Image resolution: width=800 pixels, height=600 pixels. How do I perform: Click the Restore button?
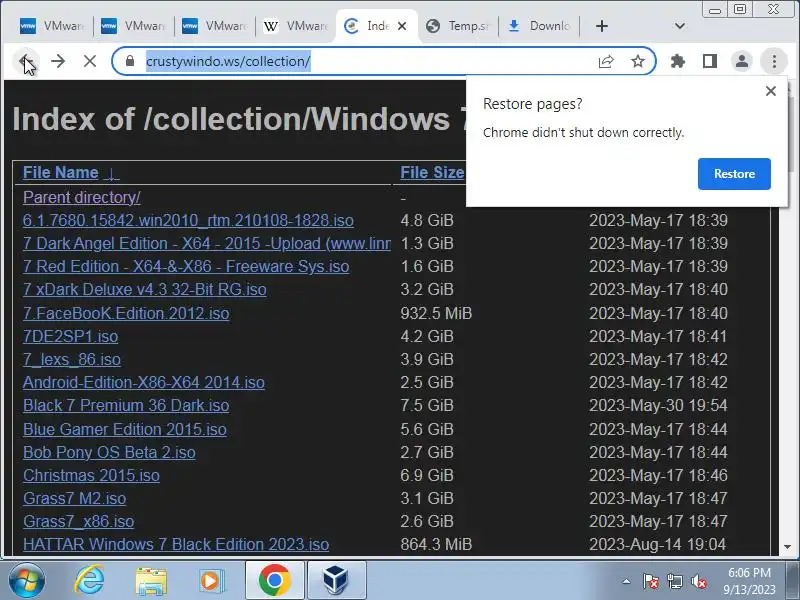click(734, 173)
